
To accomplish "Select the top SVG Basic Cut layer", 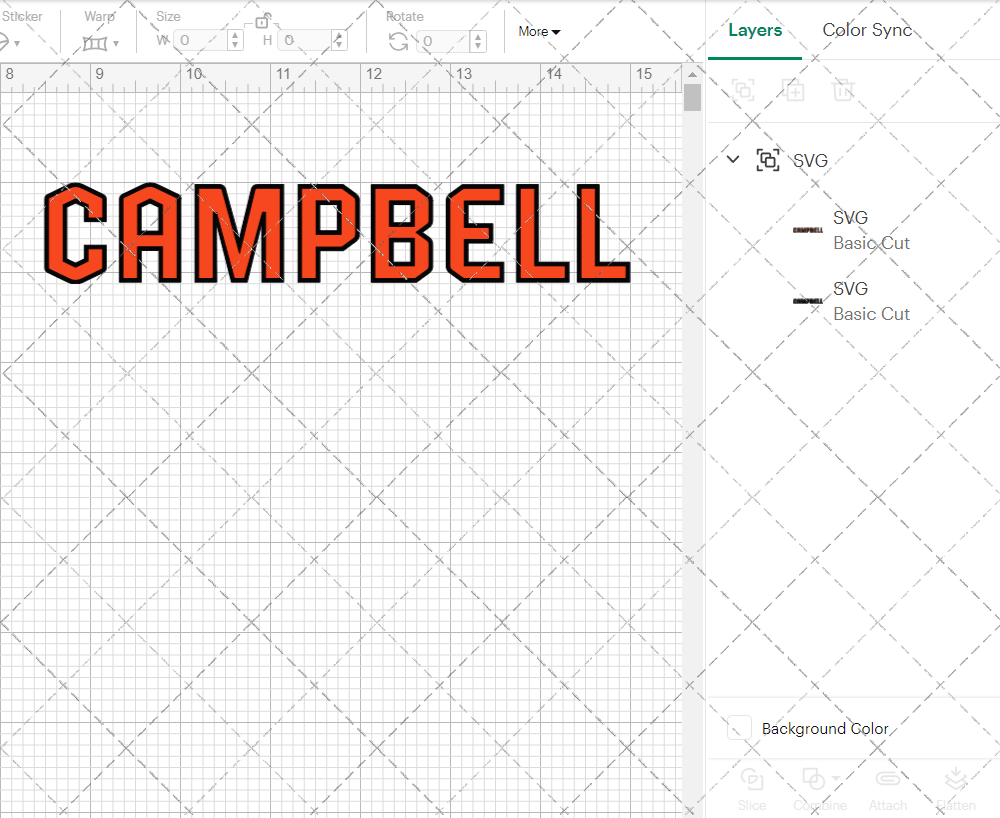I will (x=871, y=230).
